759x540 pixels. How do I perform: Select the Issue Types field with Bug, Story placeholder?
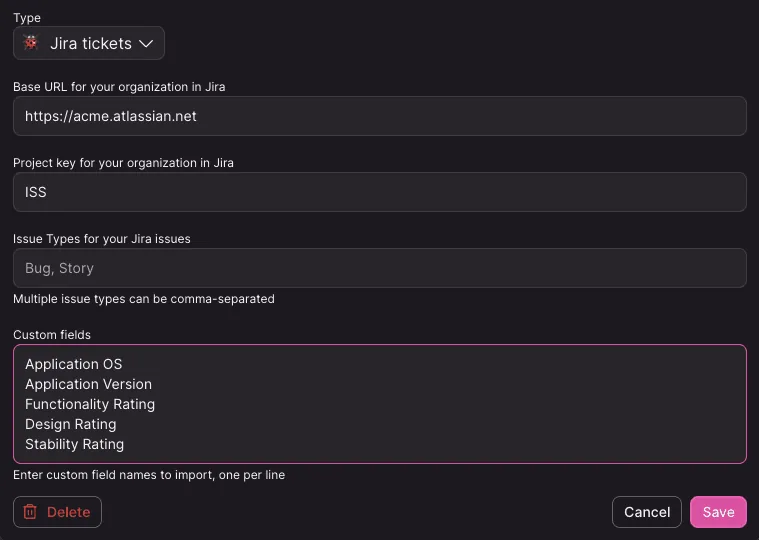click(x=380, y=268)
